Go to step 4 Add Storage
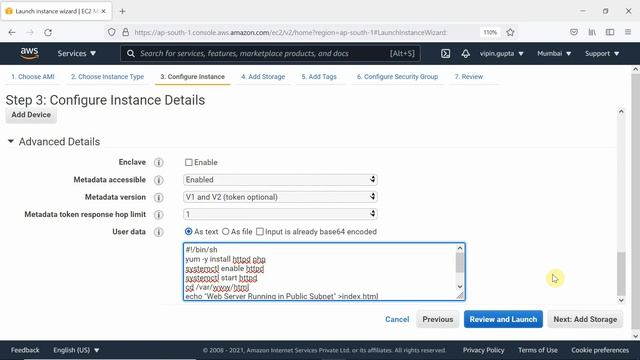Image resolution: width=640 pixels, height=360 pixels. [x=263, y=77]
